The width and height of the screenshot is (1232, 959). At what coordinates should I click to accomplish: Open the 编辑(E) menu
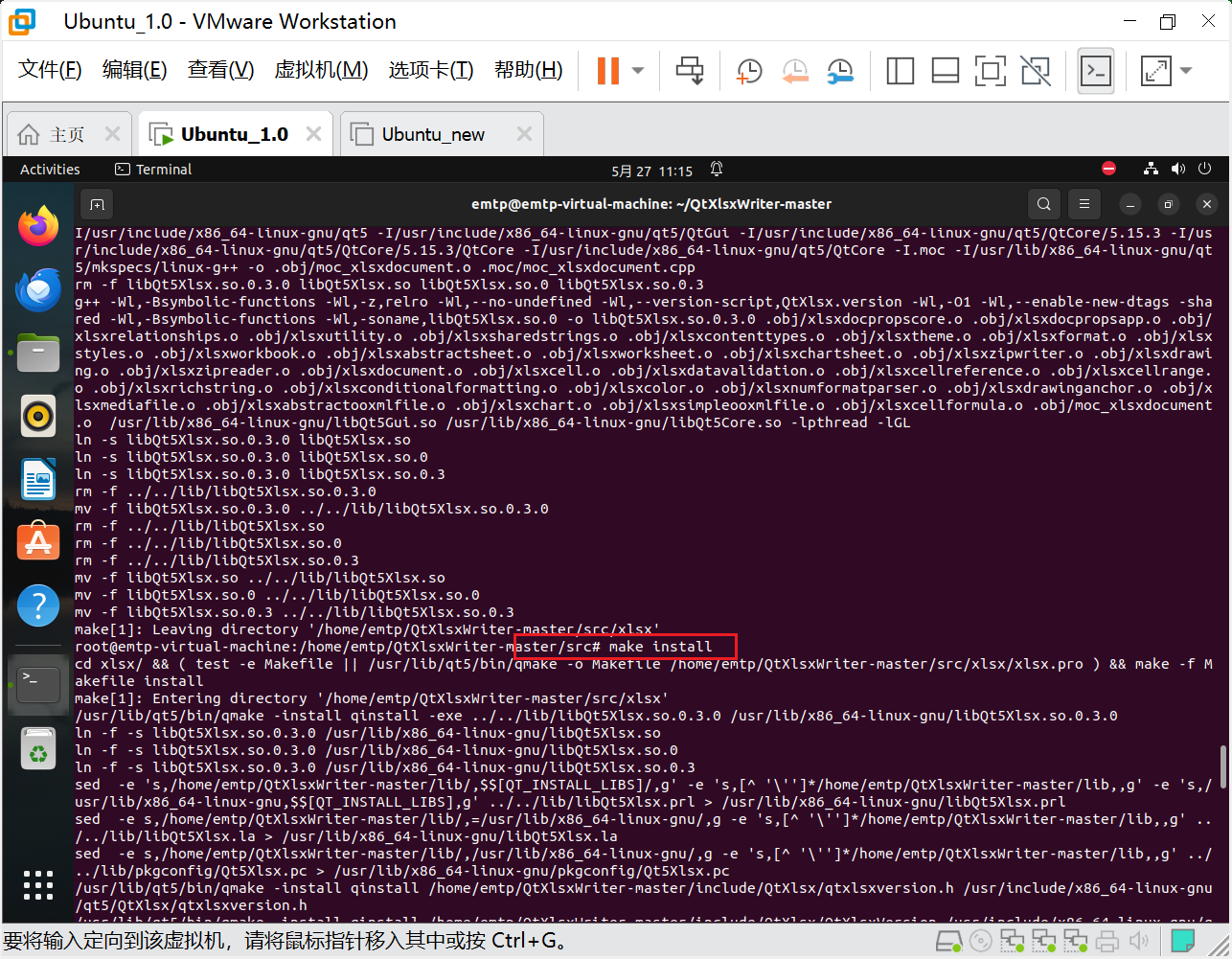click(x=134, y=70)
